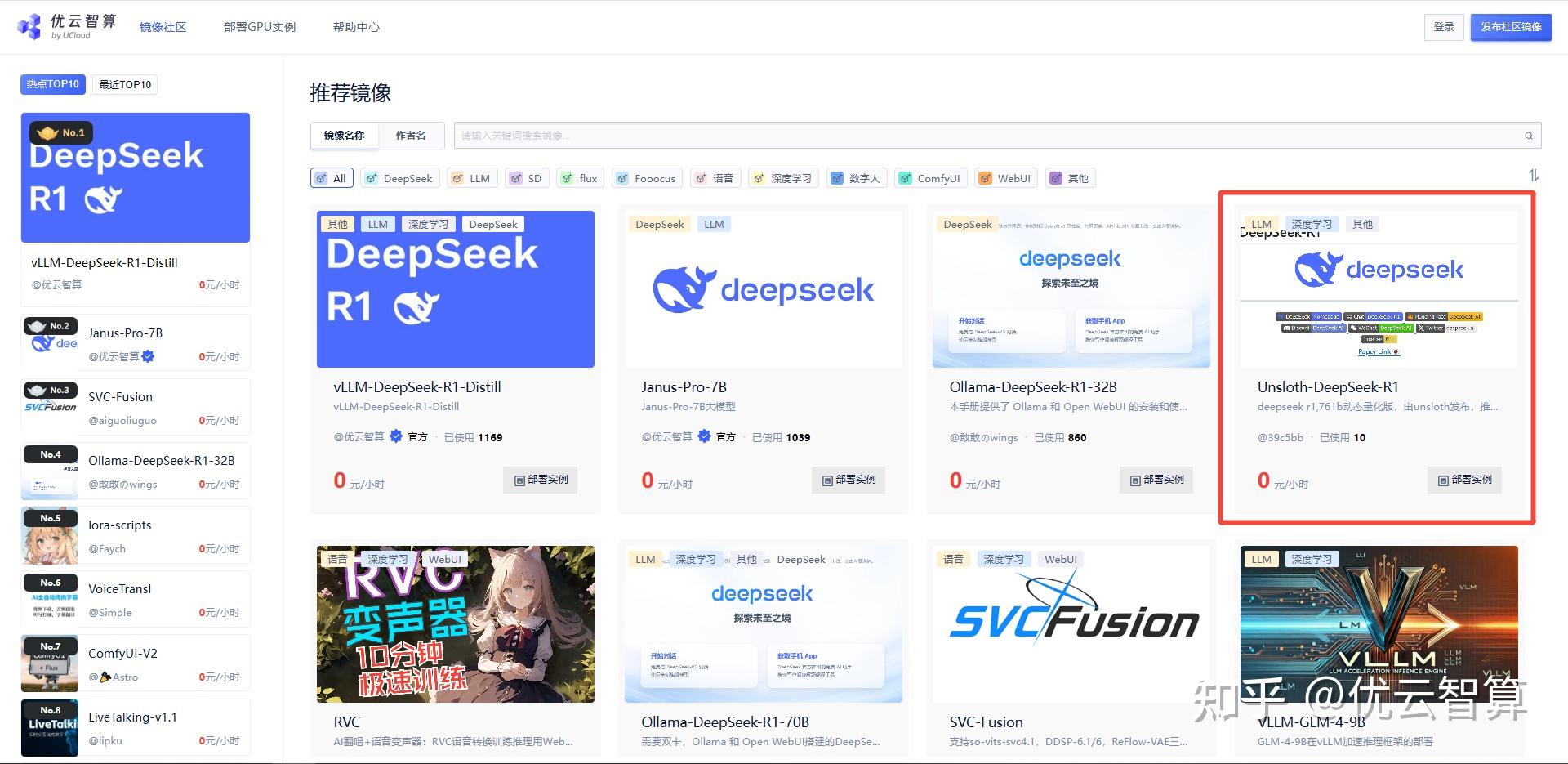
Task: Enable the SD filter
Action: pos(527,177)
